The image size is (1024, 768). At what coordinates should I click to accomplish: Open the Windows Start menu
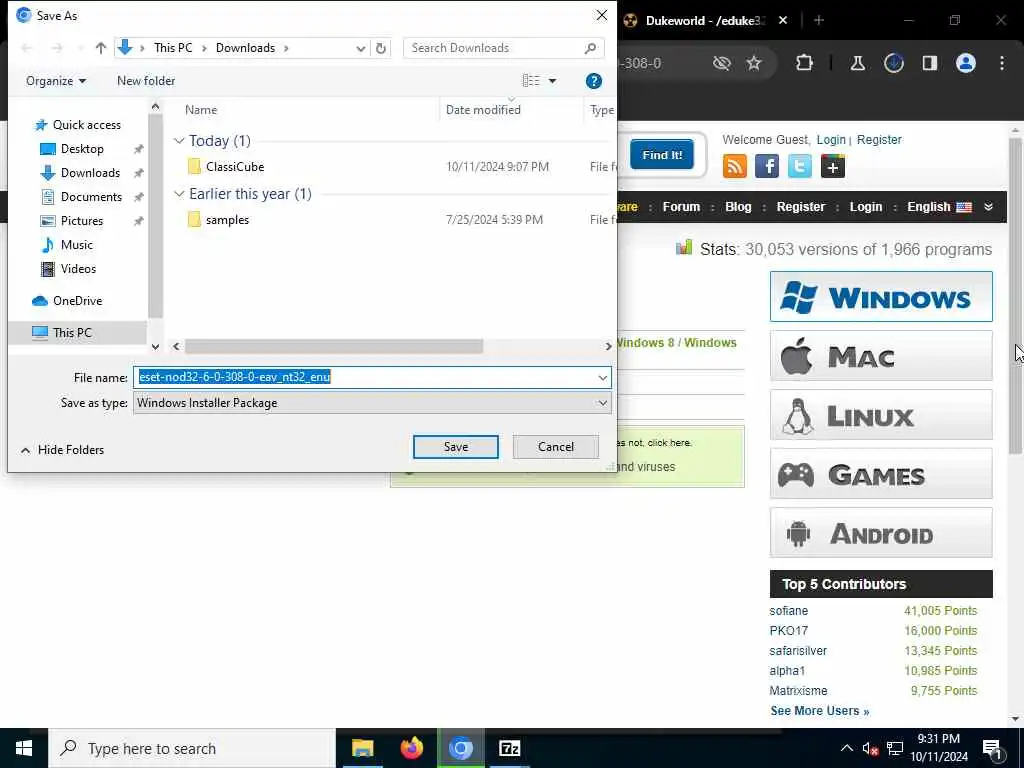click(24, 748)
